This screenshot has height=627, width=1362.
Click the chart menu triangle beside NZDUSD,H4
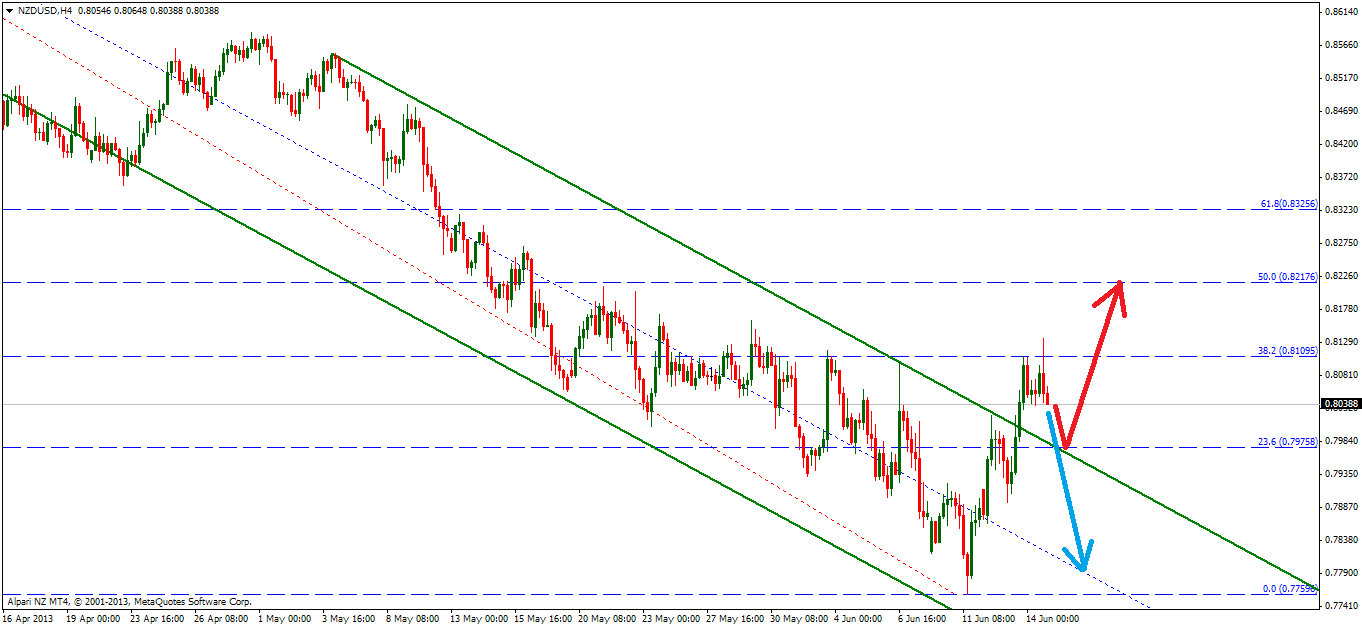point(9,10)
